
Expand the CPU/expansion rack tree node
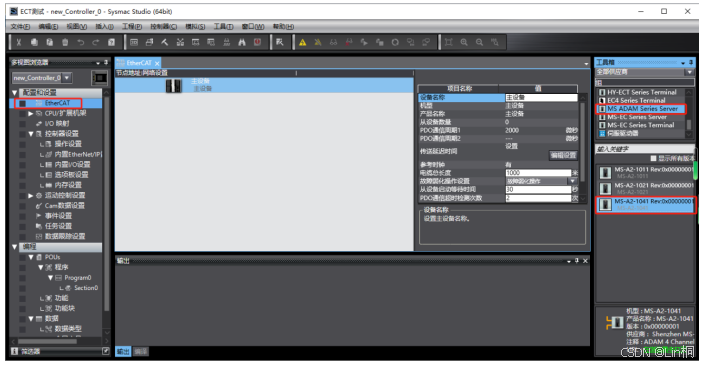click(31, 113)
